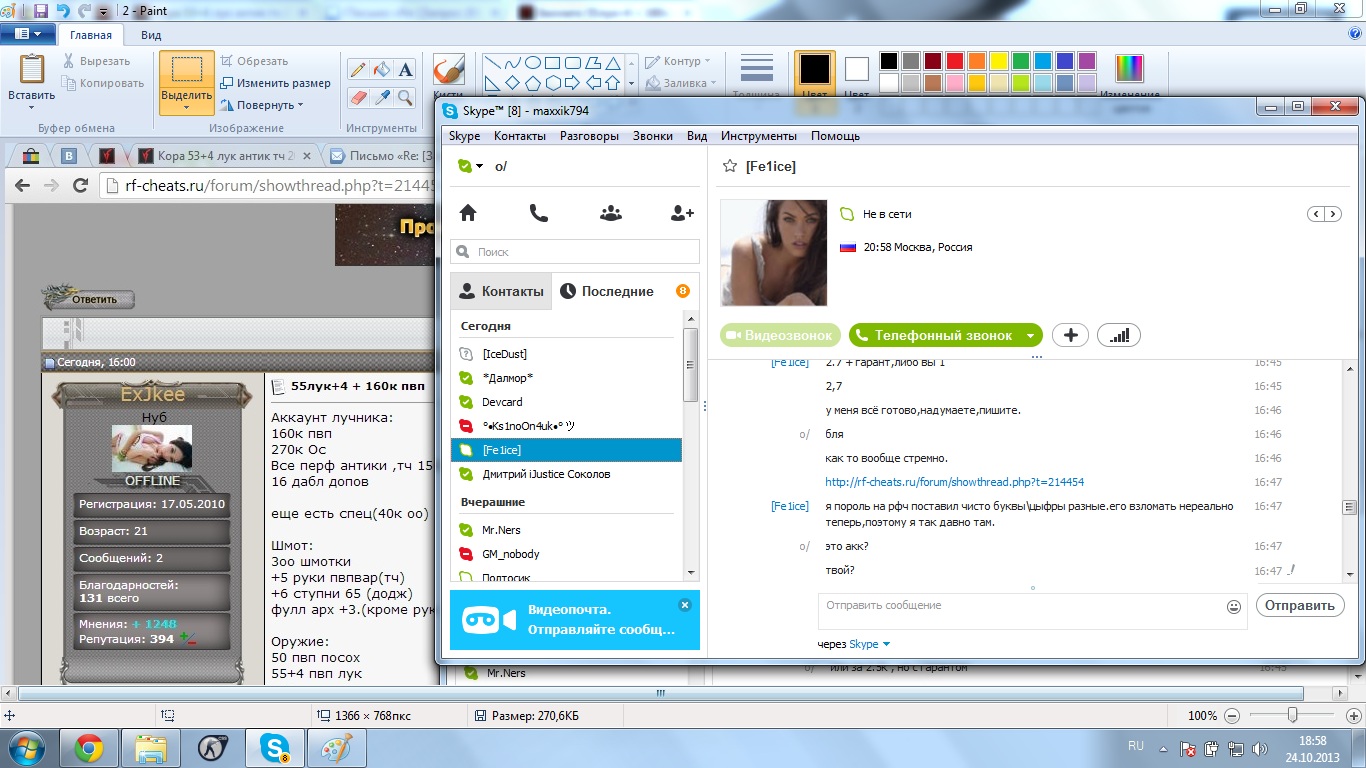Viewport: 1366px width, 768px height.
Task: Open the Mr.Ners contact under Вчерашние
Action: (566, 530)
